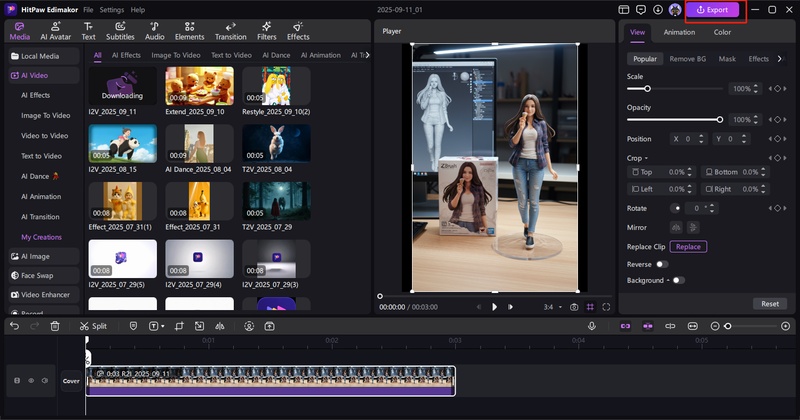Show more View sub-tabs with chevron
This screenshot has height=420, width=800.
(x=780, y=59)
